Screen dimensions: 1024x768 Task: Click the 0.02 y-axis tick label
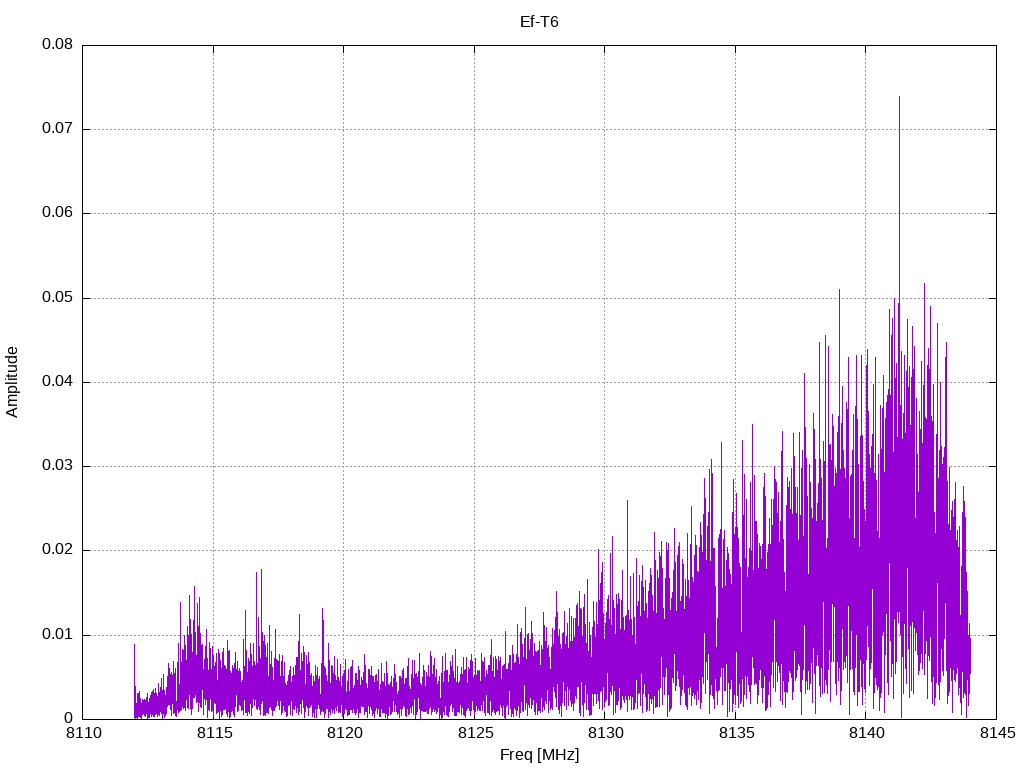click(x=57, y=550)
